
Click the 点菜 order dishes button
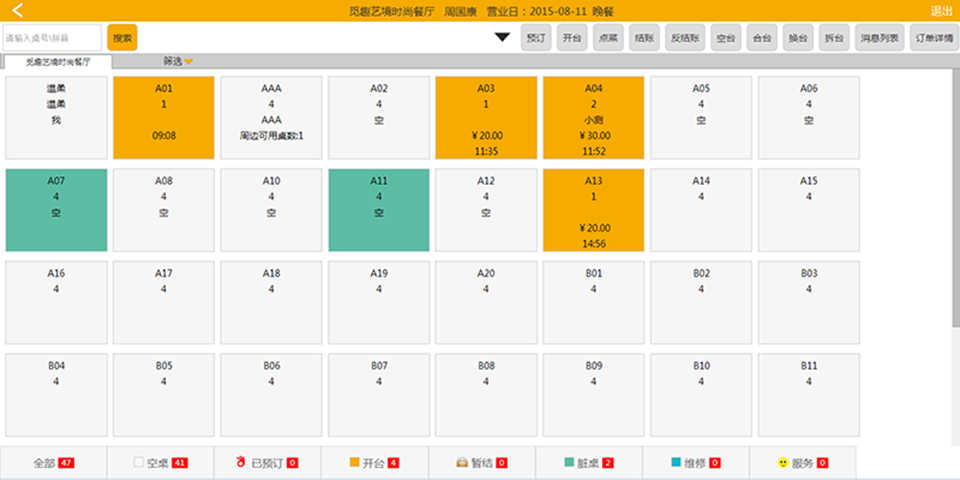[x=609, y=37]
